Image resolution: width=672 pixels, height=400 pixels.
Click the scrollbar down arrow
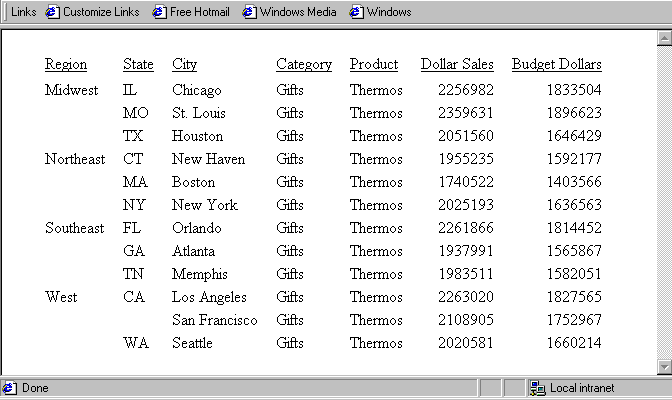[664, 367]
